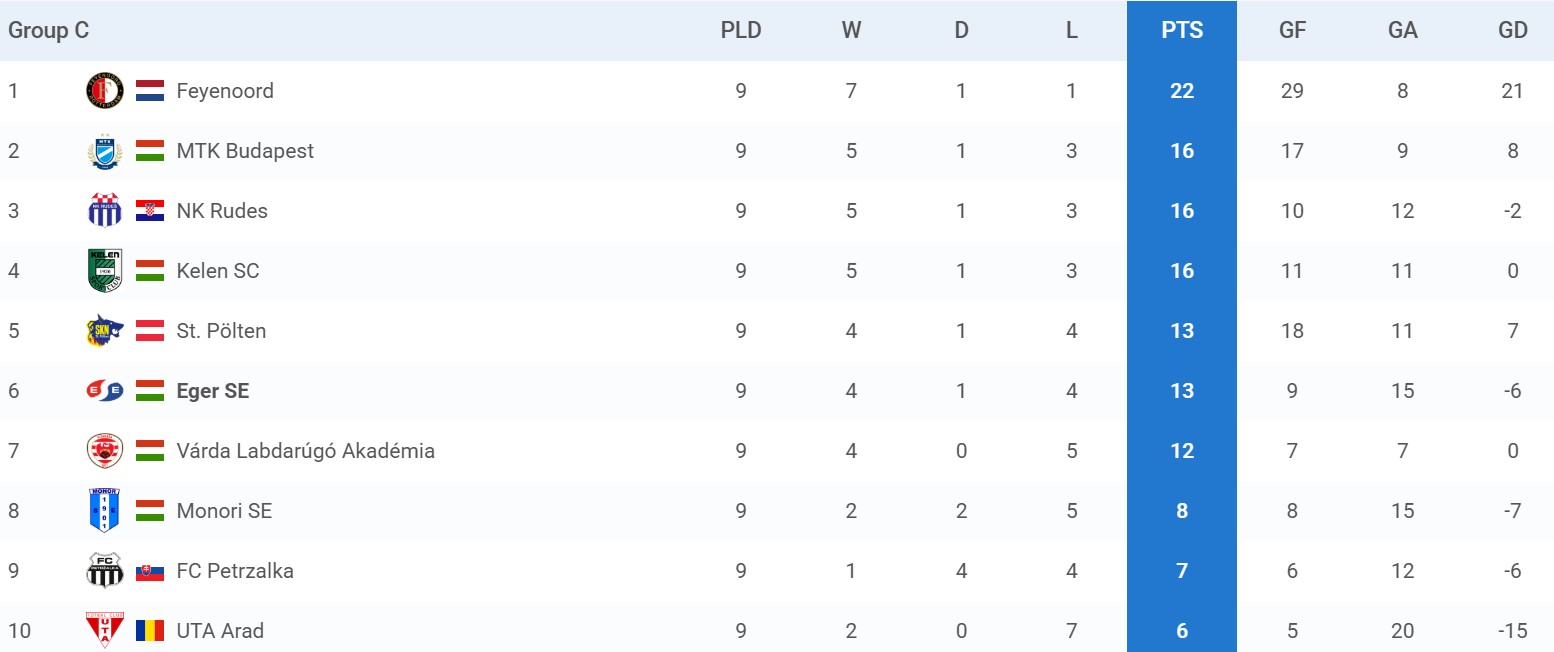Click the Eger SE club logo

click(104, 391)
